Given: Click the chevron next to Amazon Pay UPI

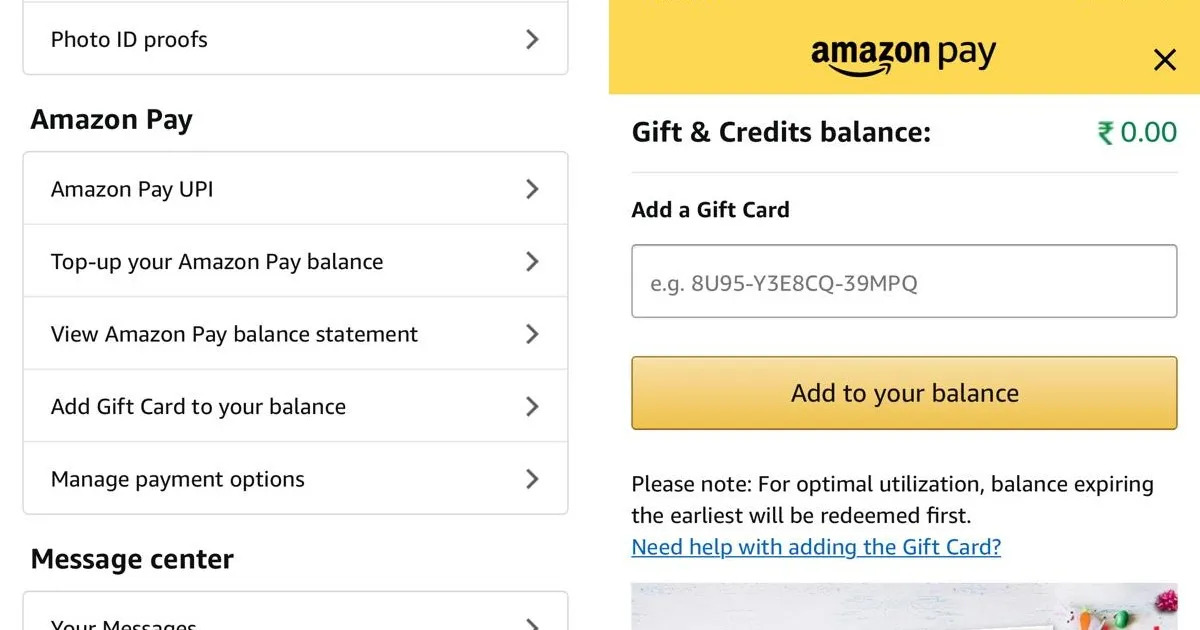Looking at the screenshot, I should (x=532, y=189).
